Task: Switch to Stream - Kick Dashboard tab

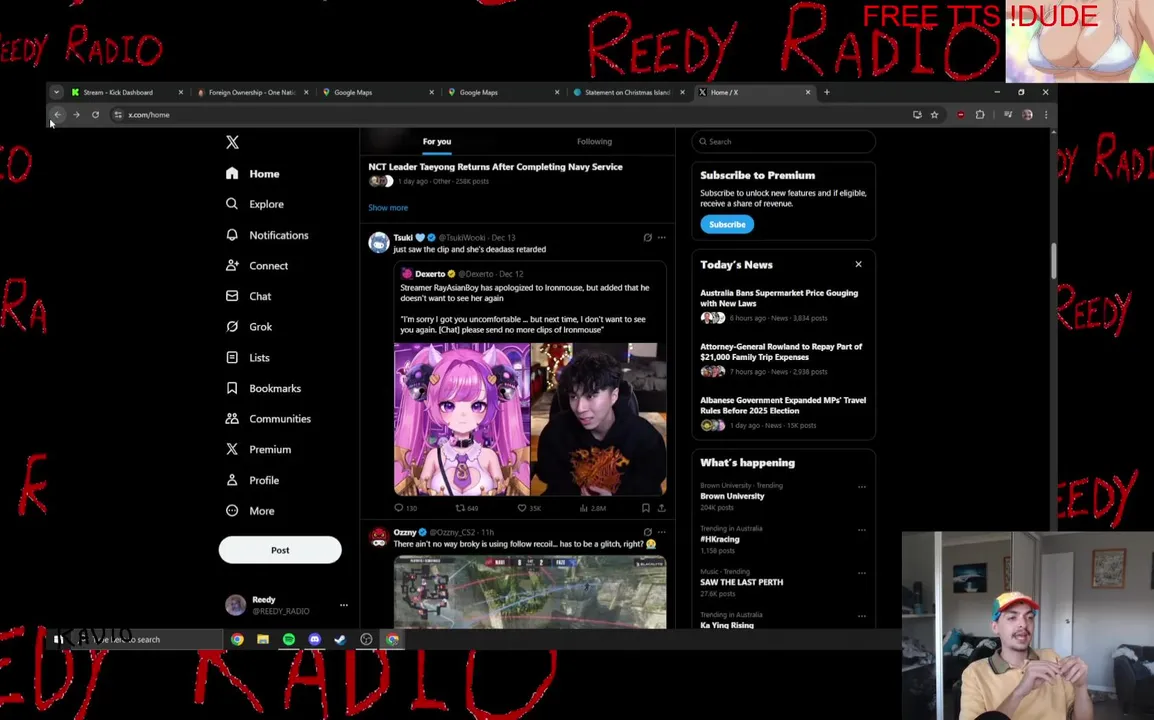Action: pyautogui.click(x=127, y=92)
